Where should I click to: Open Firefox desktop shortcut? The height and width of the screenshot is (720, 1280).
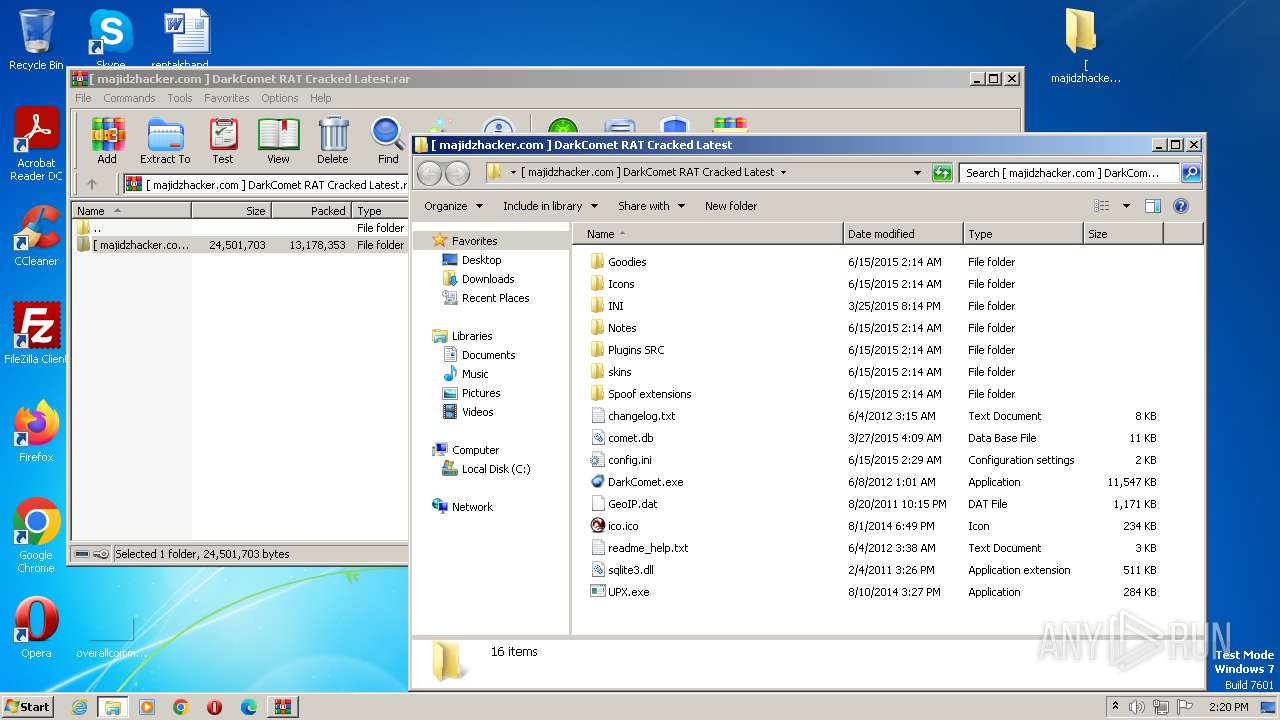tap(36, 431)
